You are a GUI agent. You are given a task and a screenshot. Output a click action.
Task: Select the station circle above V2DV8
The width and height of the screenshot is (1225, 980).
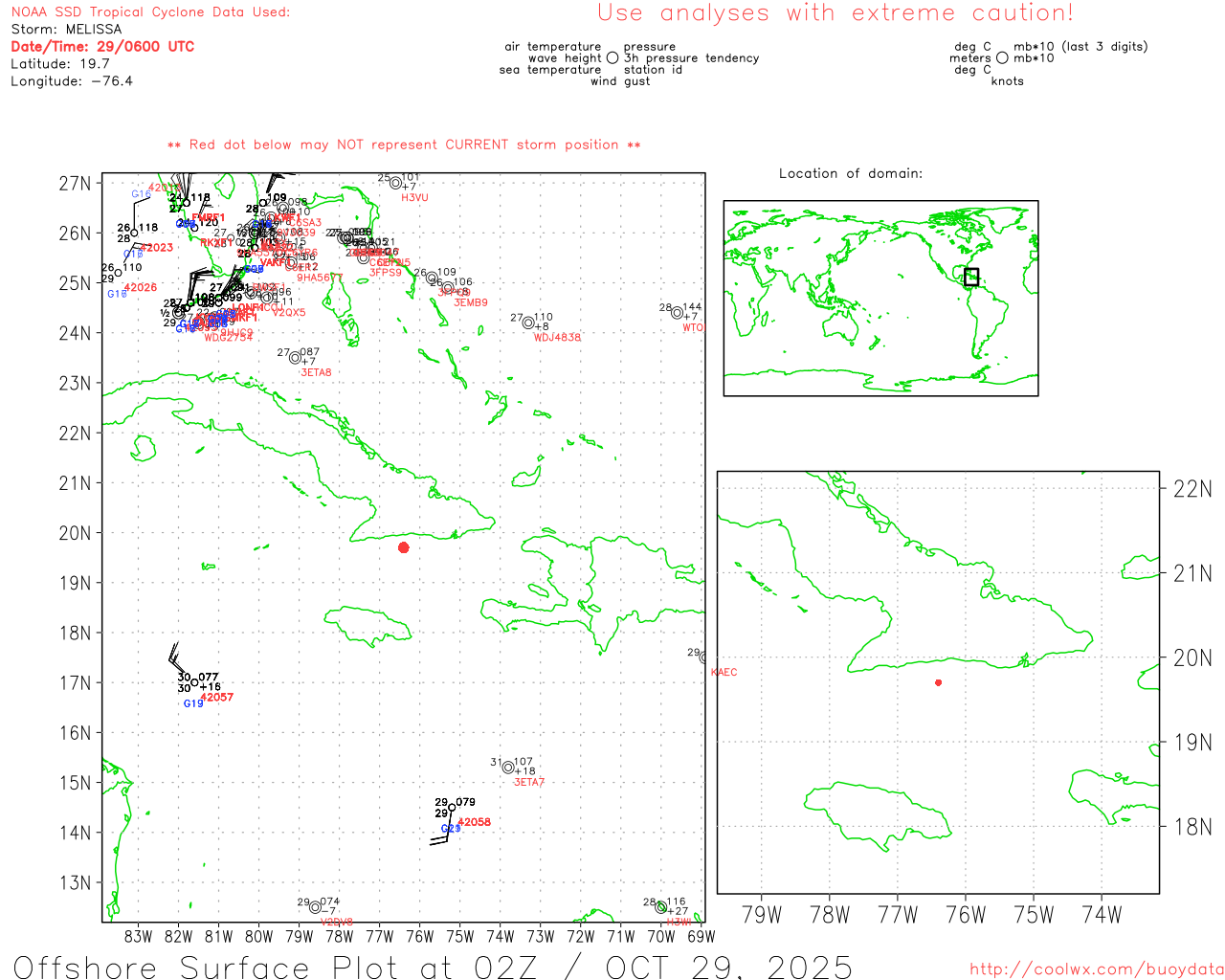click(x=315, y=907)
